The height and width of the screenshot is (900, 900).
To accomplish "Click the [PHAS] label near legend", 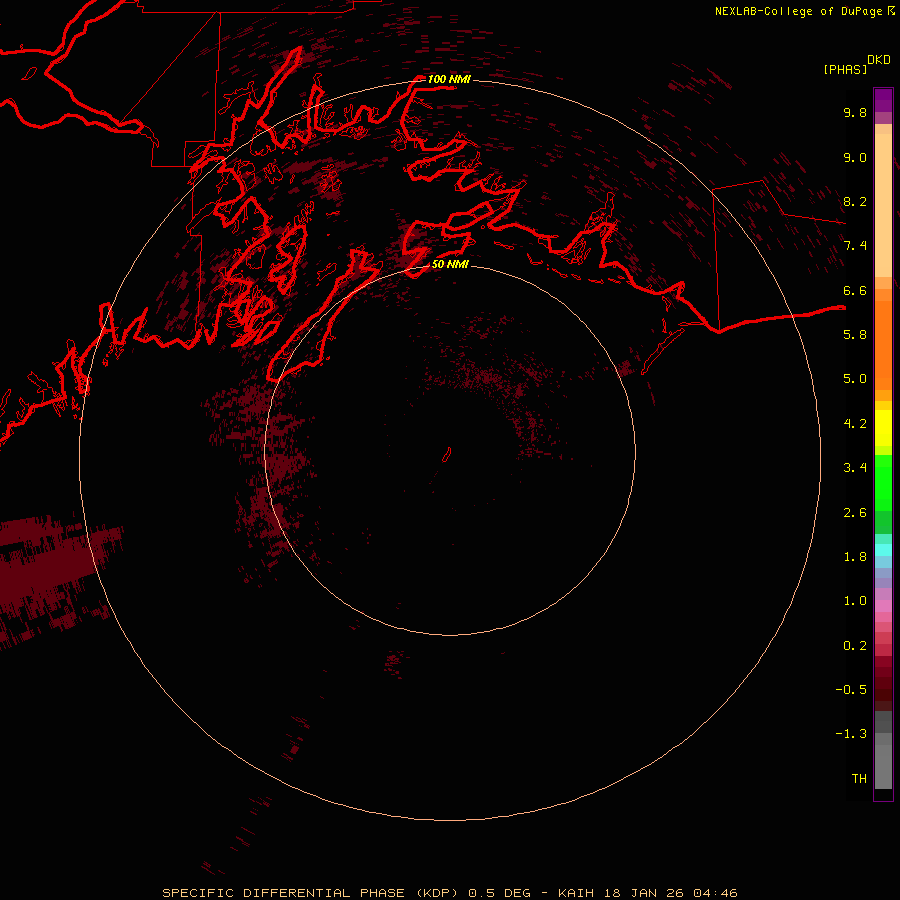I will click(x=845, y=69).
